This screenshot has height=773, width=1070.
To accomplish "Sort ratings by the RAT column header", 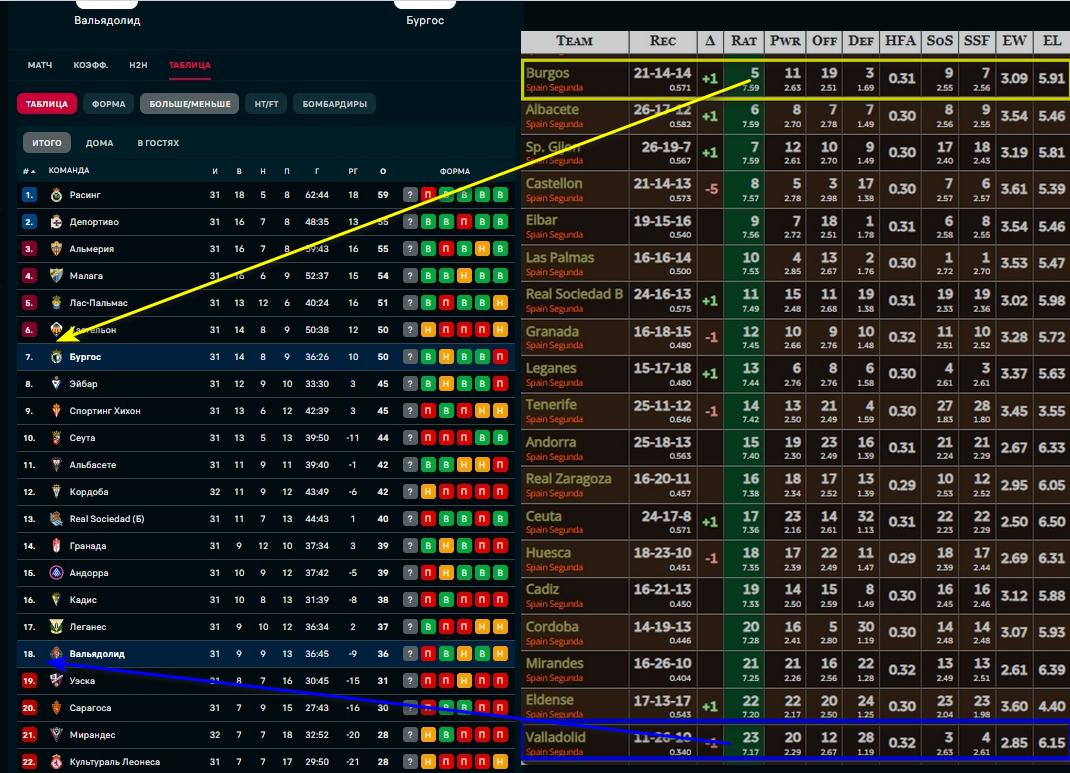I will pos(744,41).
